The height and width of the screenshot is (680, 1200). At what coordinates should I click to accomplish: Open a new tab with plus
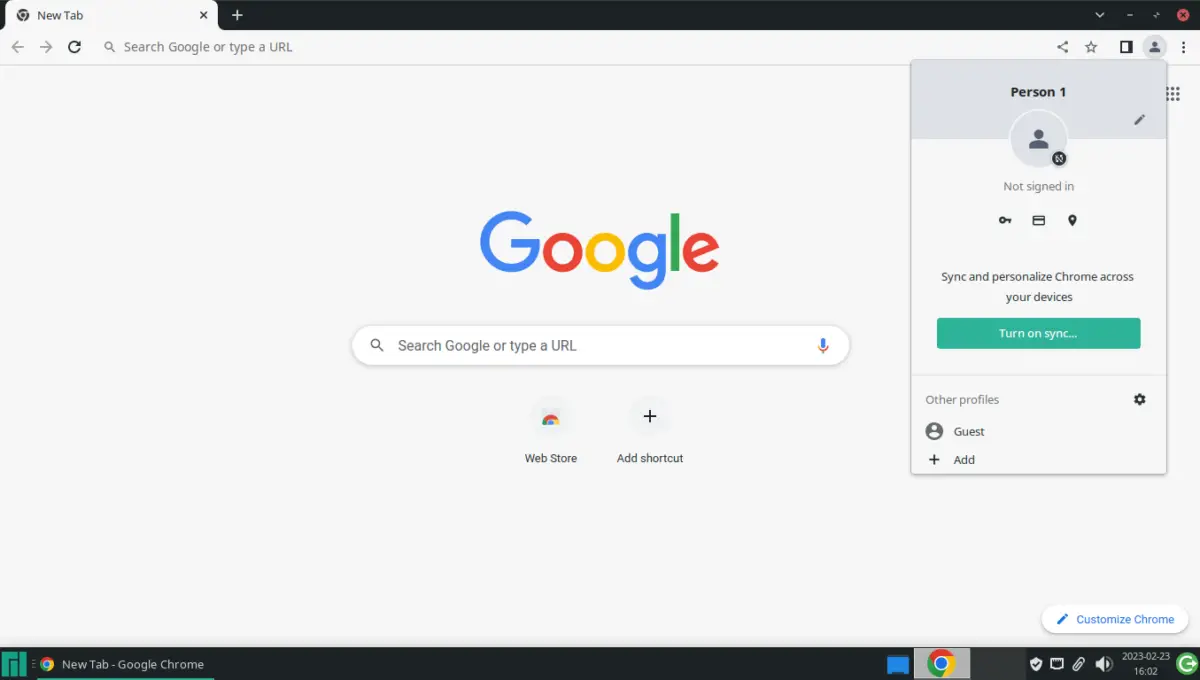pyautogui.click(x=237, y=15)
